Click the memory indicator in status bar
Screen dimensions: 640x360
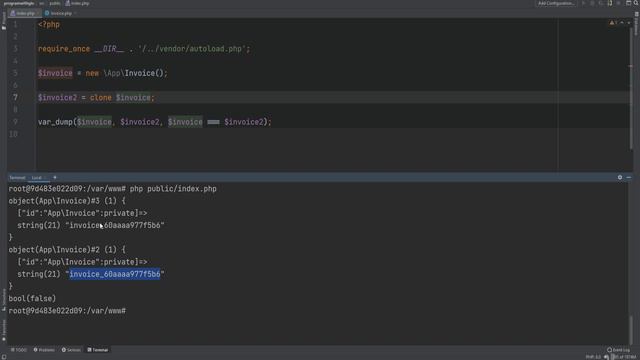point(623,357)
